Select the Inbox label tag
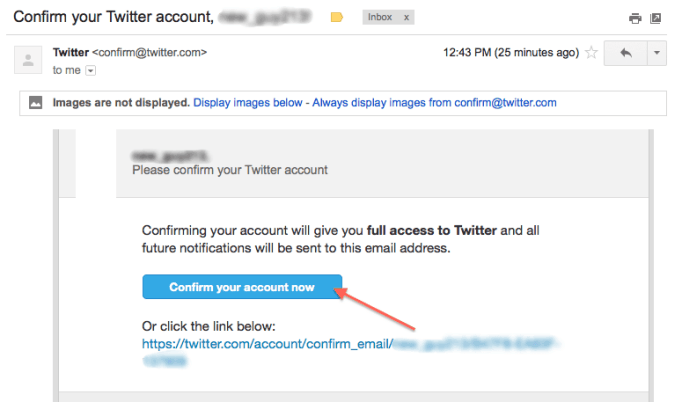Screen dimensions: 682x402 pos(380,17)
